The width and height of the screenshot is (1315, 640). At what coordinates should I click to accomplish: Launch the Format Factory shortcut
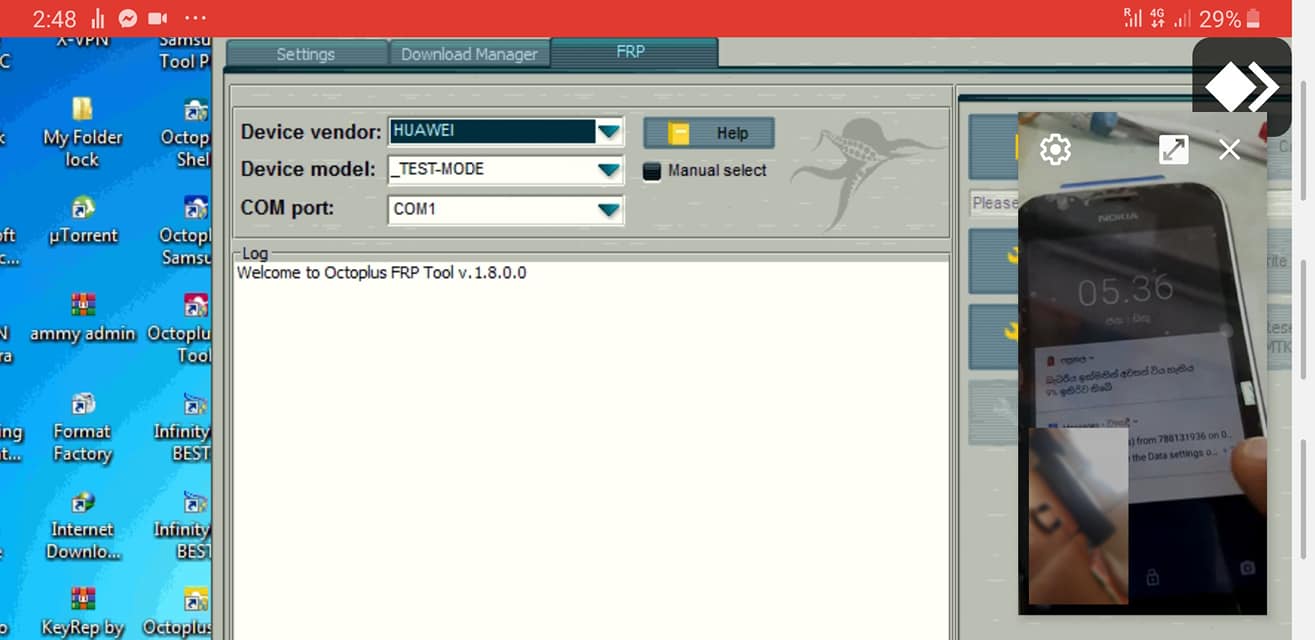point(83,428)
